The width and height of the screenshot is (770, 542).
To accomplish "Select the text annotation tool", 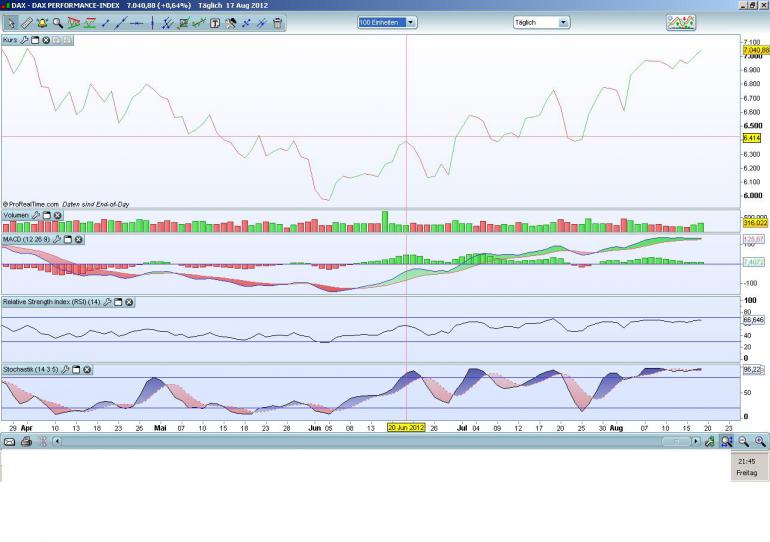I will pyautogui.click(x=214, y=22).
